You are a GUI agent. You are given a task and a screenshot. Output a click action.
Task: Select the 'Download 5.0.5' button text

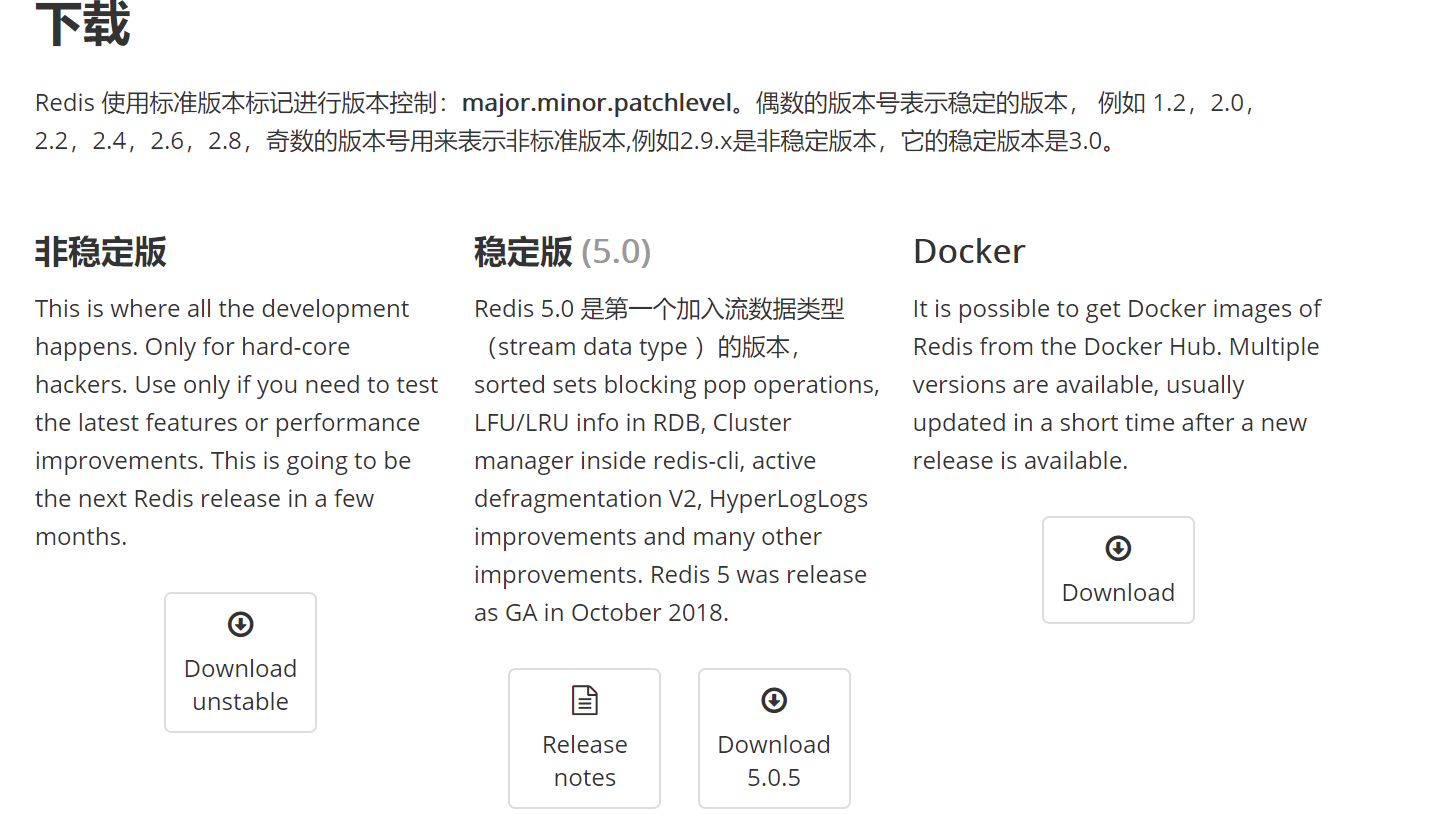[x=774, y=761]
